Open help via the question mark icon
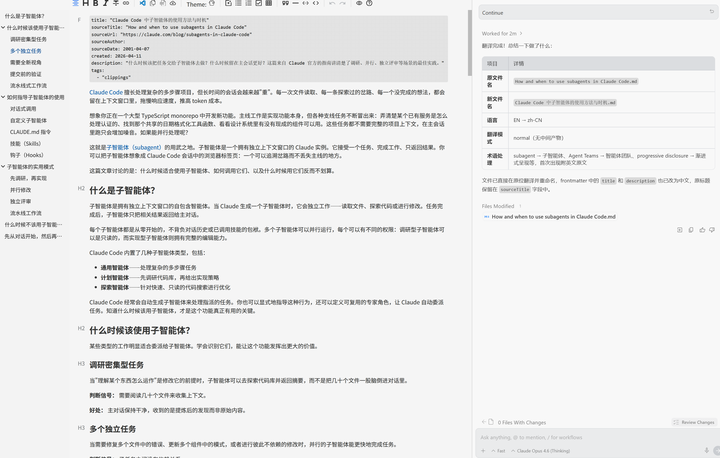 point(369,3)
